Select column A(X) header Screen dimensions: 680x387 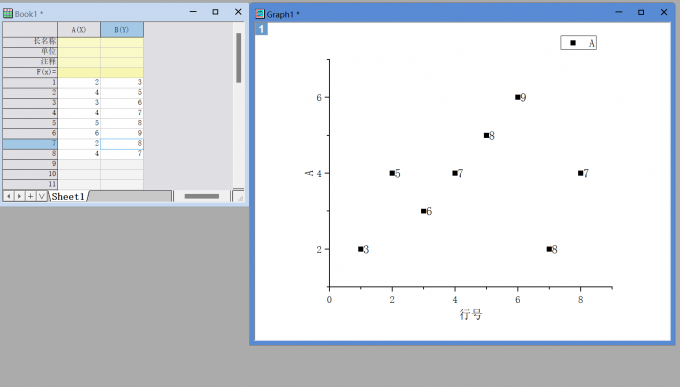[x=79, y=30]
